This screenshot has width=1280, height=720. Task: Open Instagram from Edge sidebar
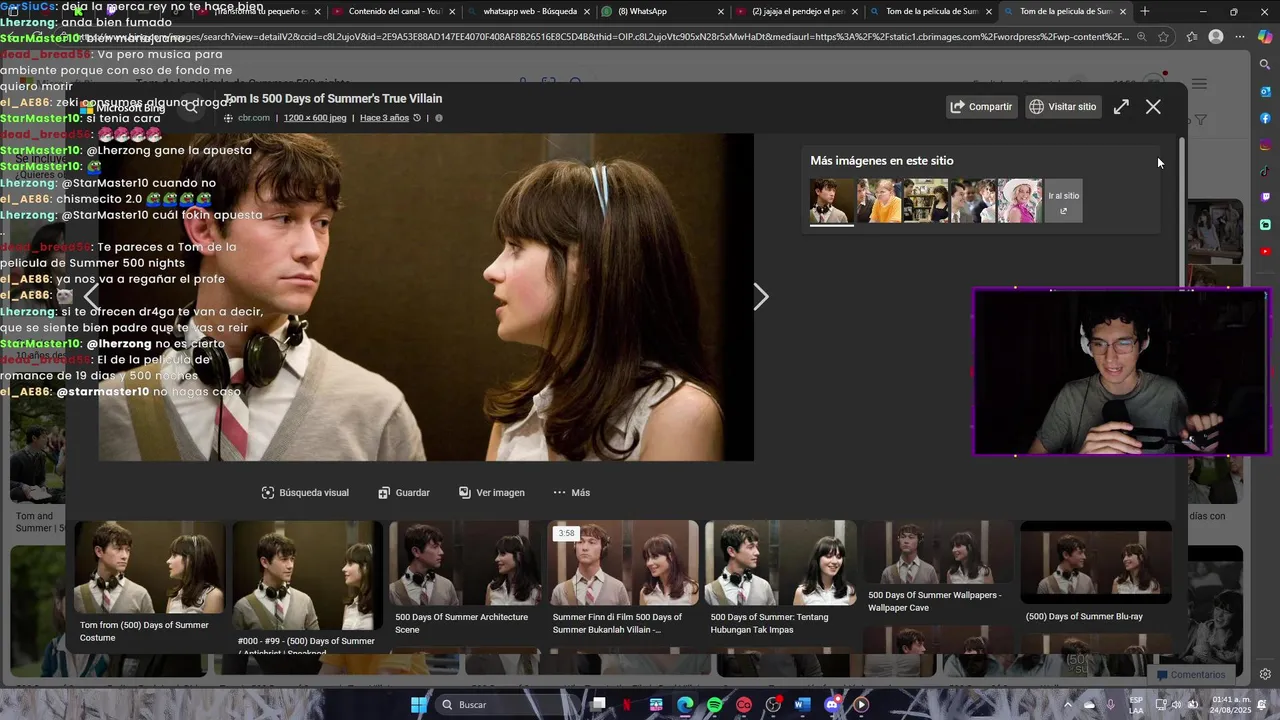tap(1265, 145)
